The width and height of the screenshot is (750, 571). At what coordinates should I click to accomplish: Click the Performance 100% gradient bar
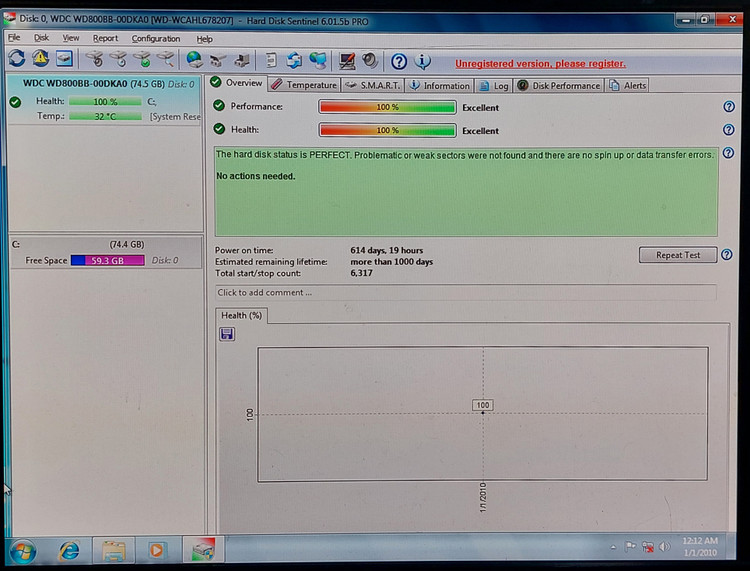point(387,107)
